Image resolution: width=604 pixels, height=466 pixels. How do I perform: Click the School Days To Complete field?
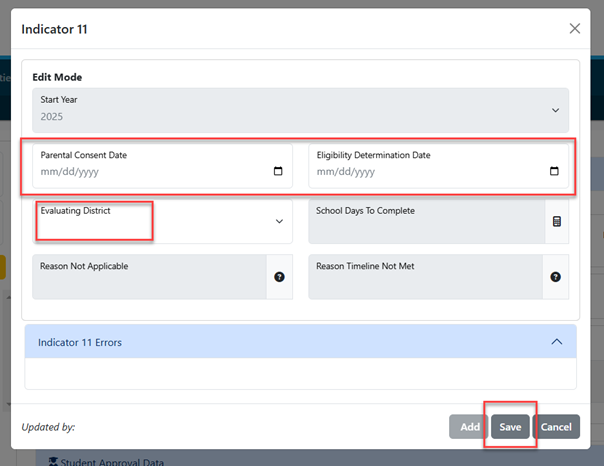(427, 221)
